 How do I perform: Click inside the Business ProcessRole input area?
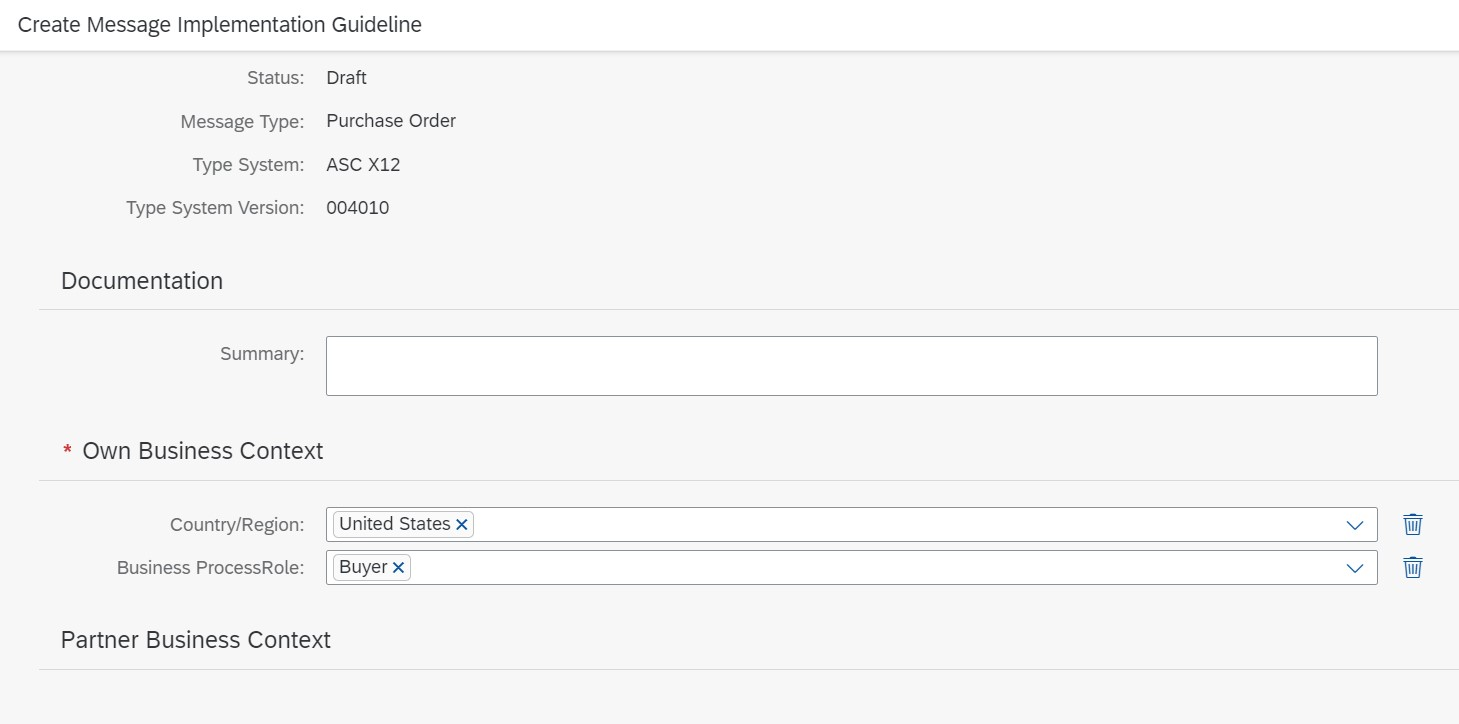point(870,568)
